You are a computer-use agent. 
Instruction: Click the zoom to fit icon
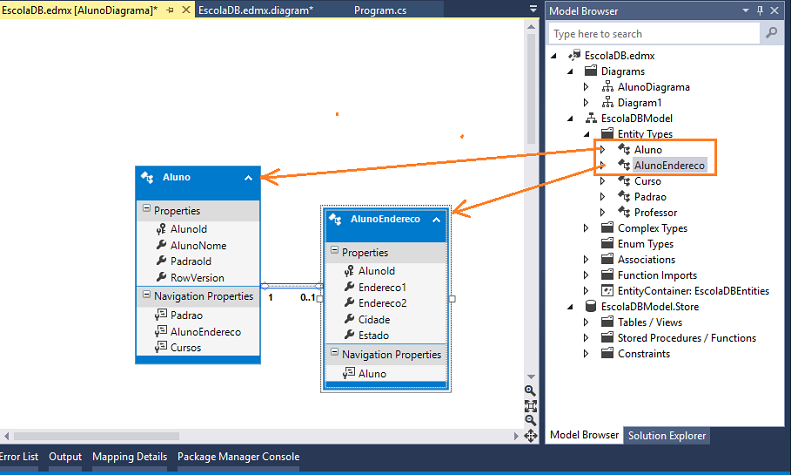pyautogui.click(x=530, y=406)
